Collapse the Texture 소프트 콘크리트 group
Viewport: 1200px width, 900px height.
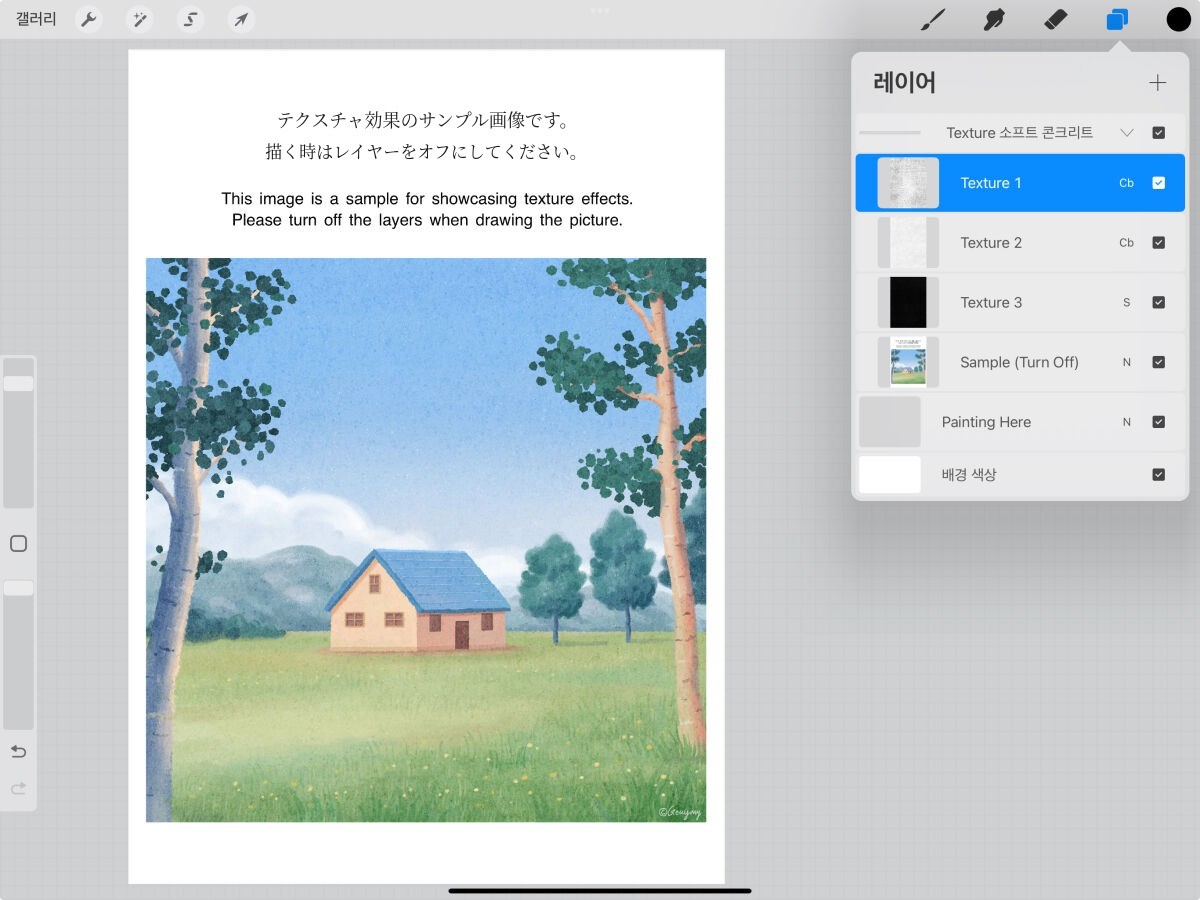click(x=1126, y=133)
